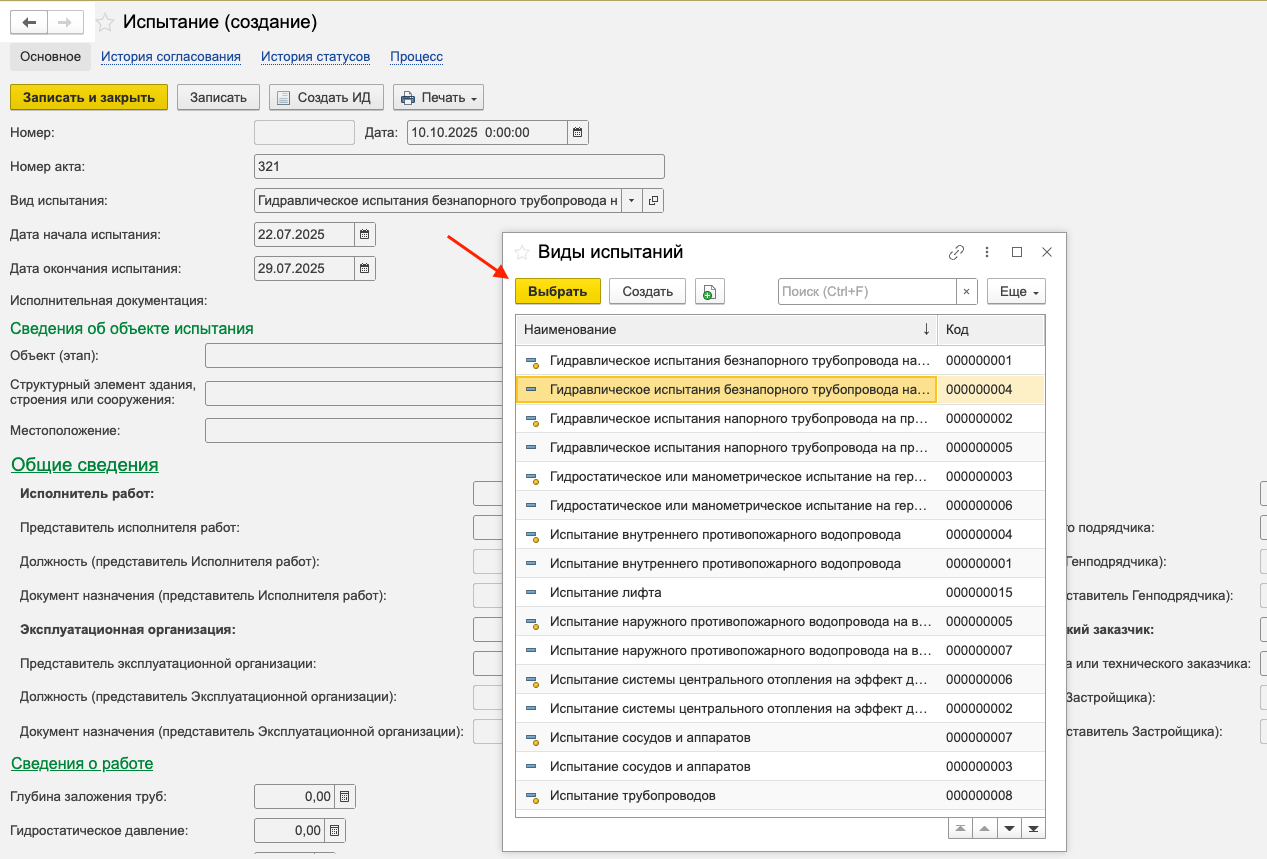Open calendar picker for Дата field
The width and height of the screenshot is (1267, 859).
(x=577, y=132)
